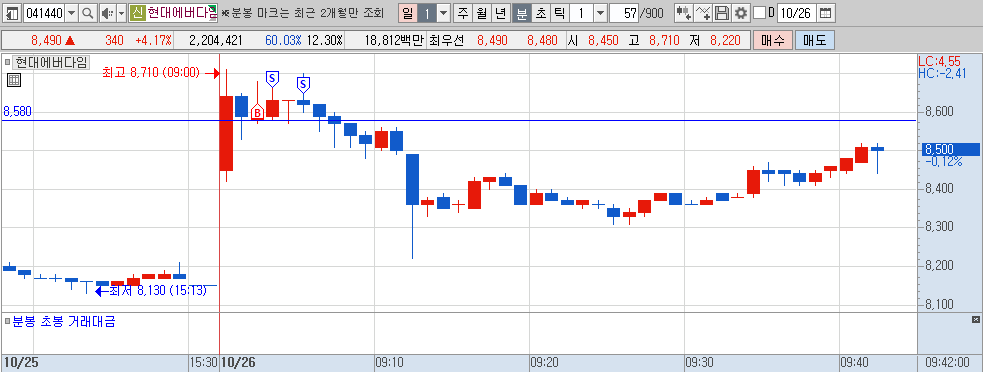Screen dimensions: 983x372
Task: Open chart settings with the gear icon
Action: [741, 13]
